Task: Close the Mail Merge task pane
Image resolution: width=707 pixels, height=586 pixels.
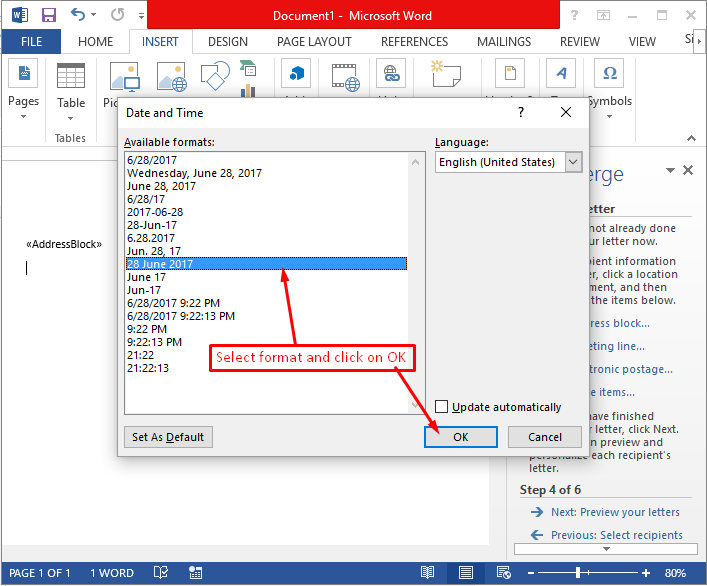Action: (688, 170)
